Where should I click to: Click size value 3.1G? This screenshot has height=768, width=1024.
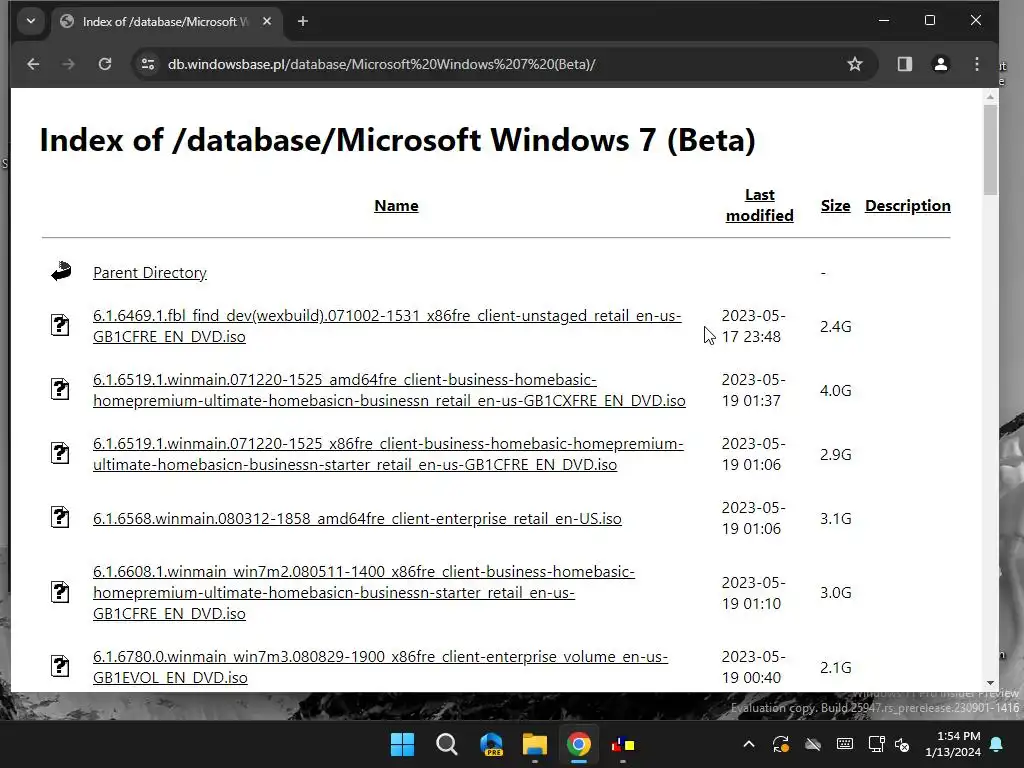coord(835,519)
